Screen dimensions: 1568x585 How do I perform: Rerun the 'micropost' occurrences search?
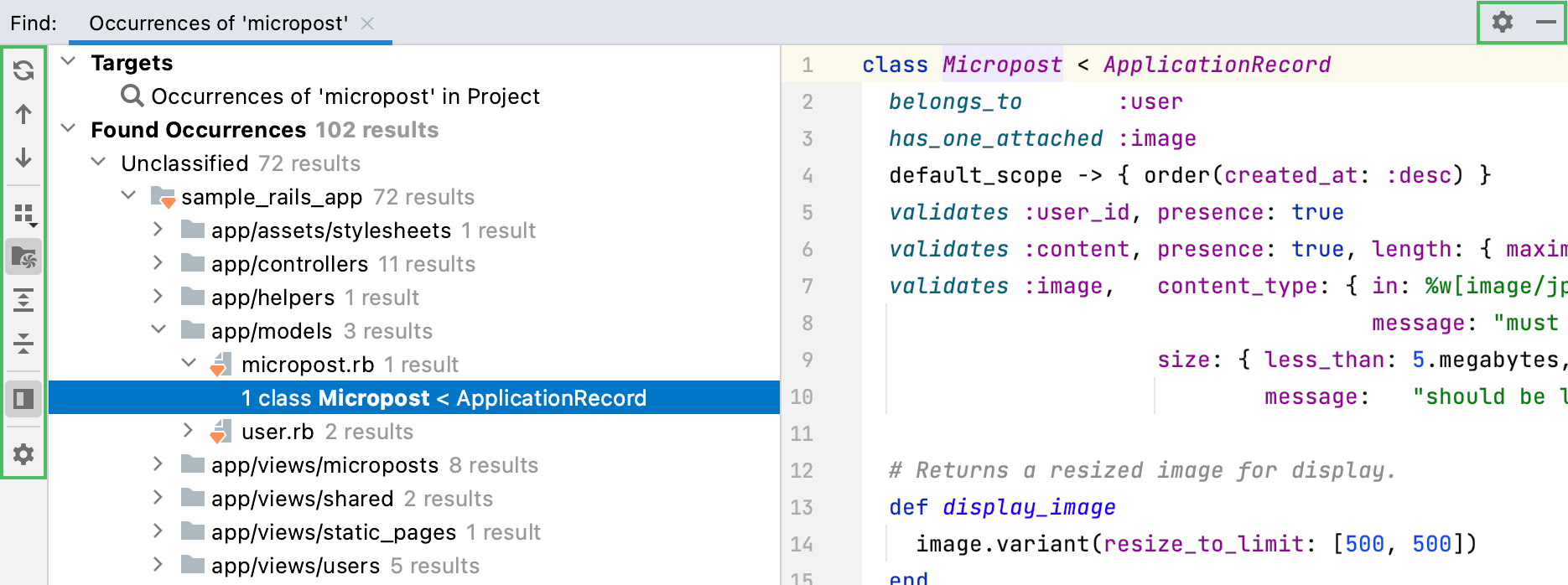click(23, 71)
